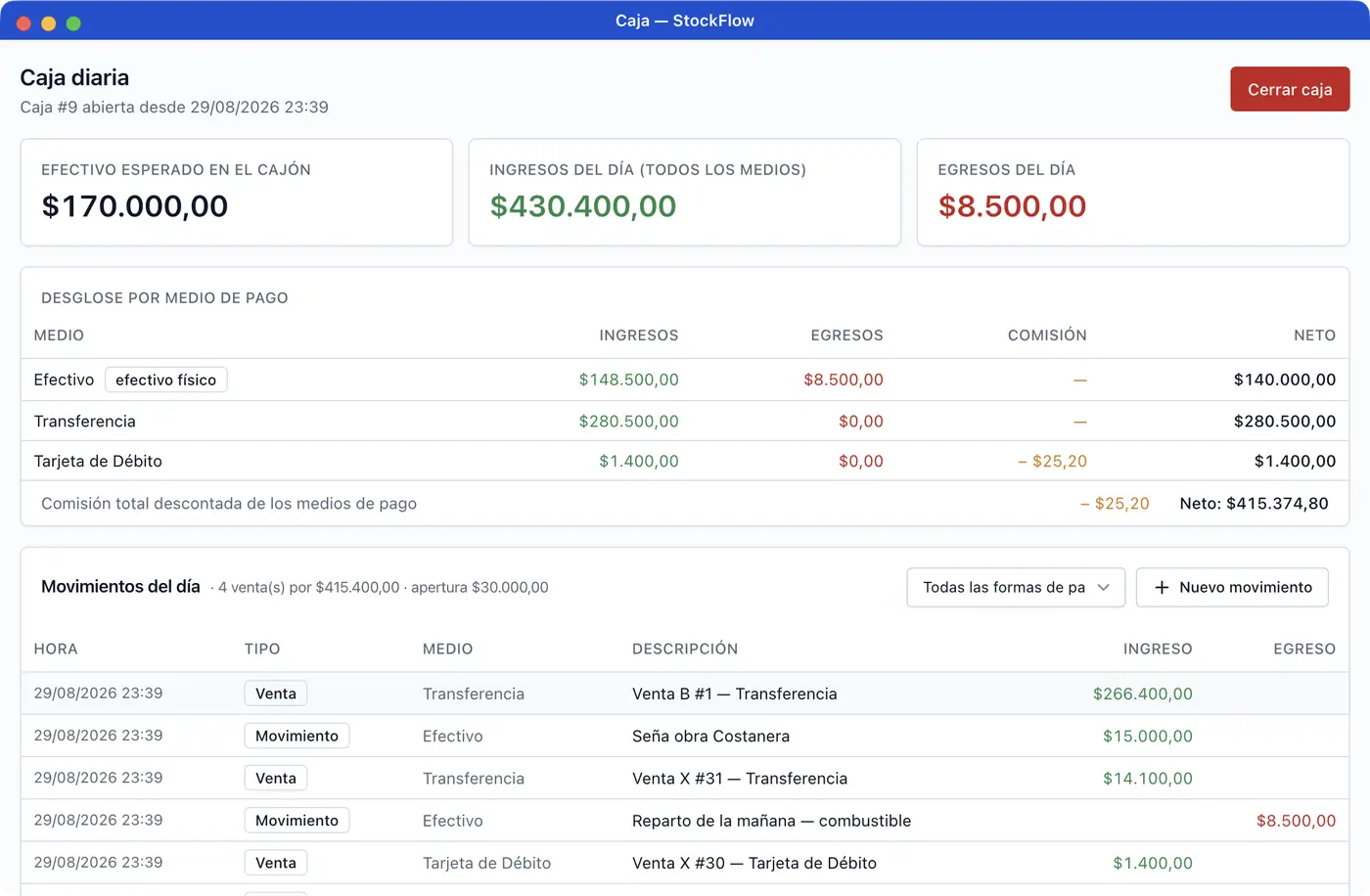Select the Tarjeta de Débito breakdown row label

tap(98, 461)
